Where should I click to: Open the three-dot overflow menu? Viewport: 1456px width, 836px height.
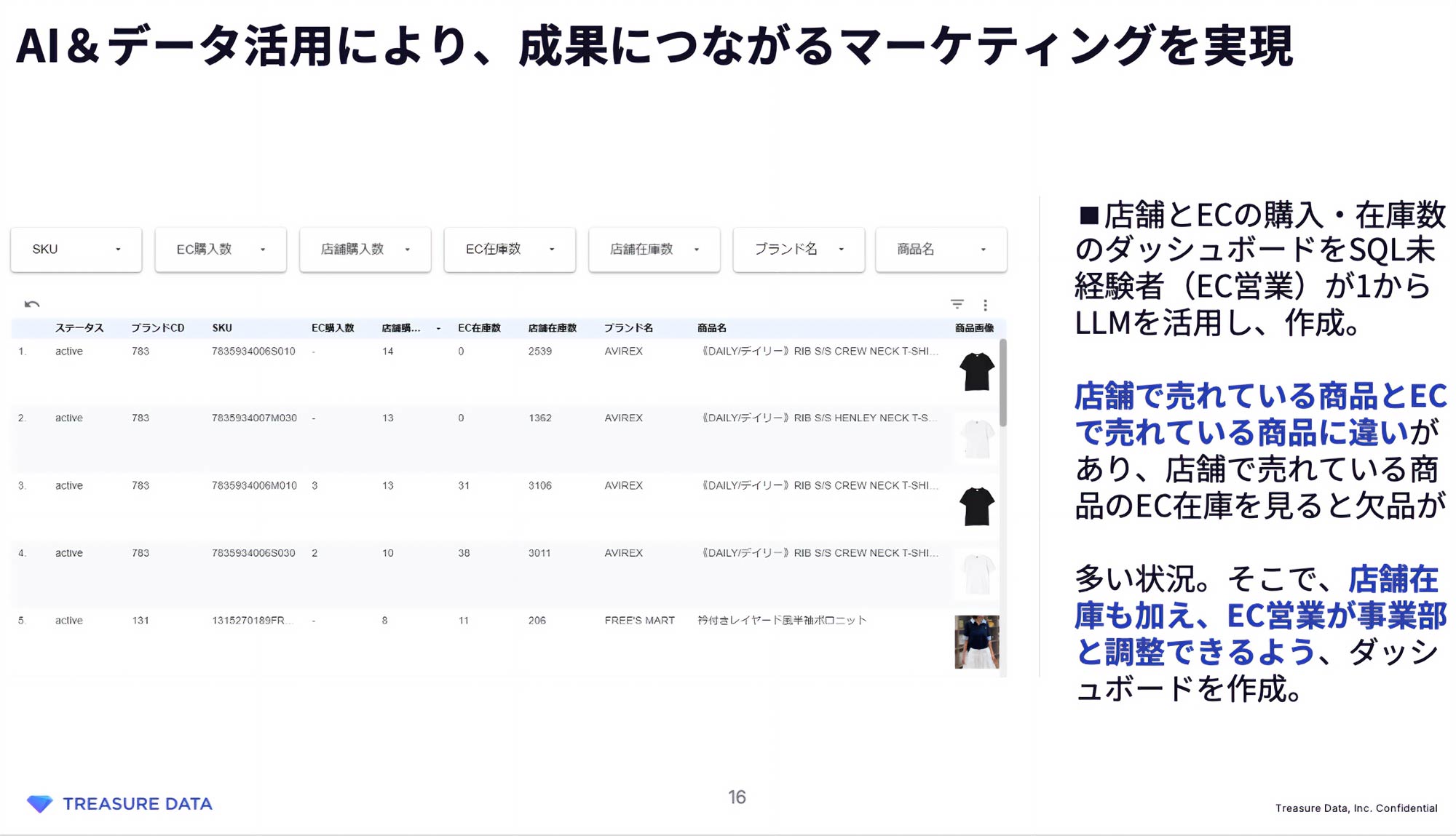(986, 304)
